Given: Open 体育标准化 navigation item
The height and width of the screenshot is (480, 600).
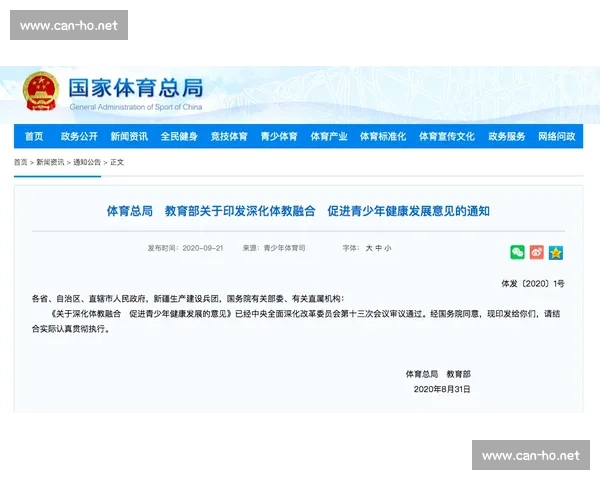Looking at the screenshot, I should 383,136.
